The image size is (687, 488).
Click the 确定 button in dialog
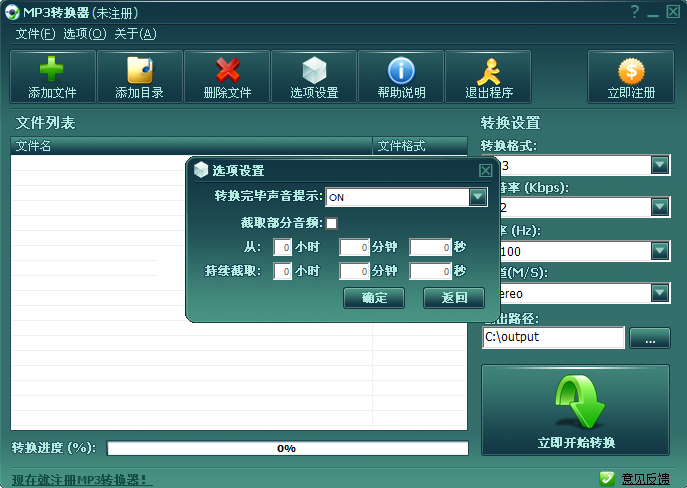pos(374,298)
